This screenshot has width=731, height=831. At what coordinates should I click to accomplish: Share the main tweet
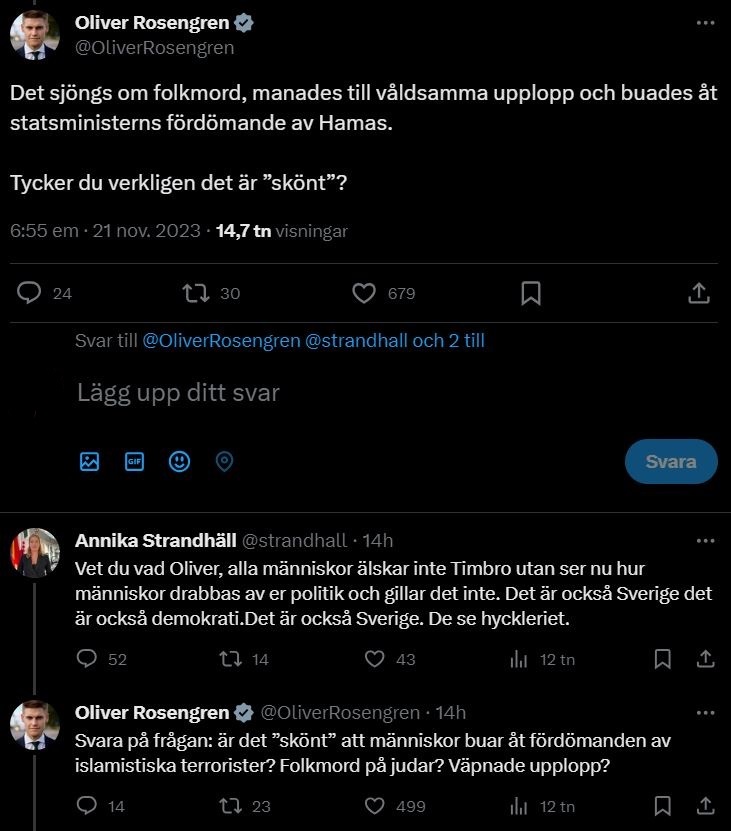(x=700, y=293)
